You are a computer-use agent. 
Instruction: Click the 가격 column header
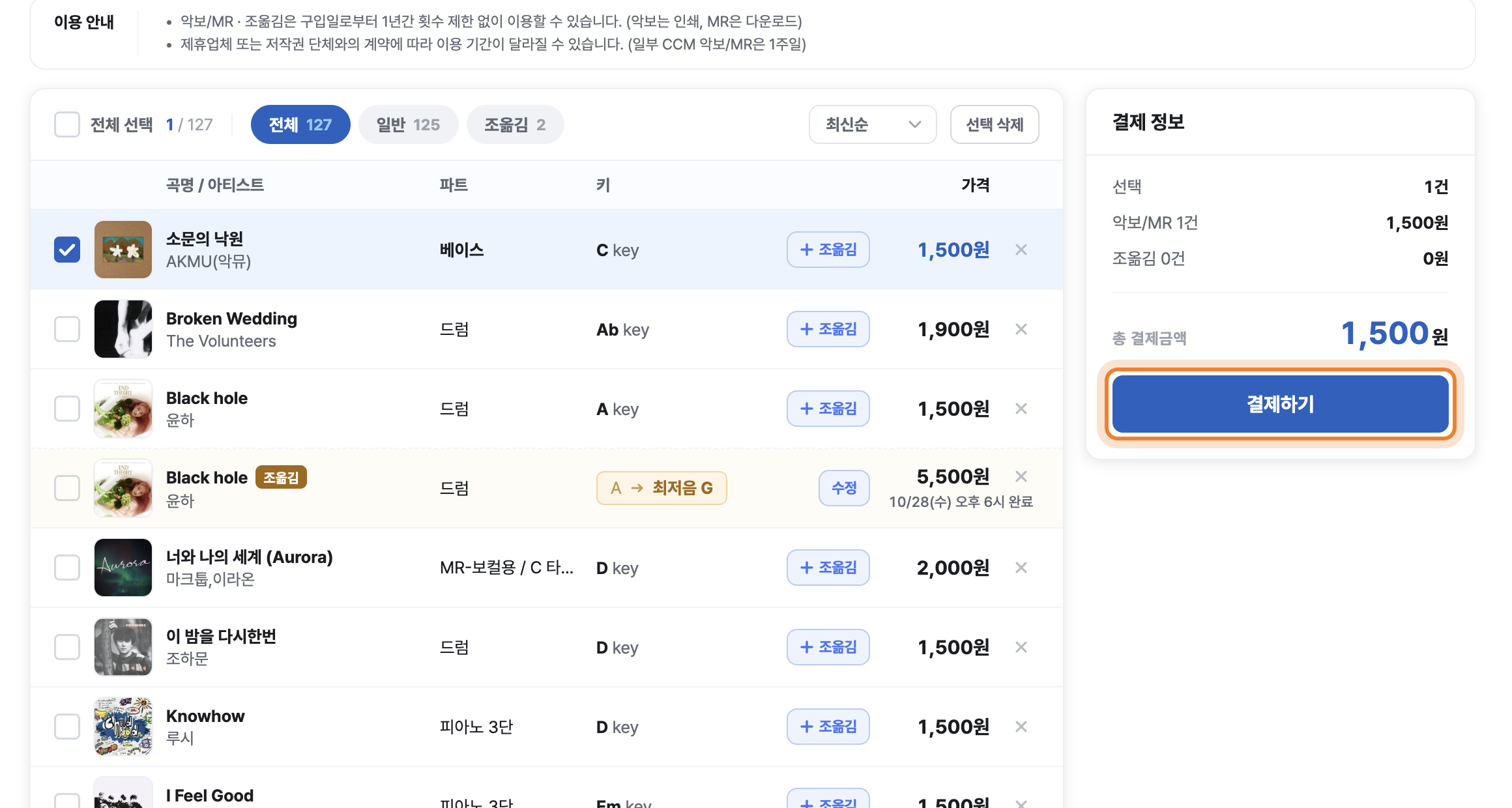[x=976, y=185]
